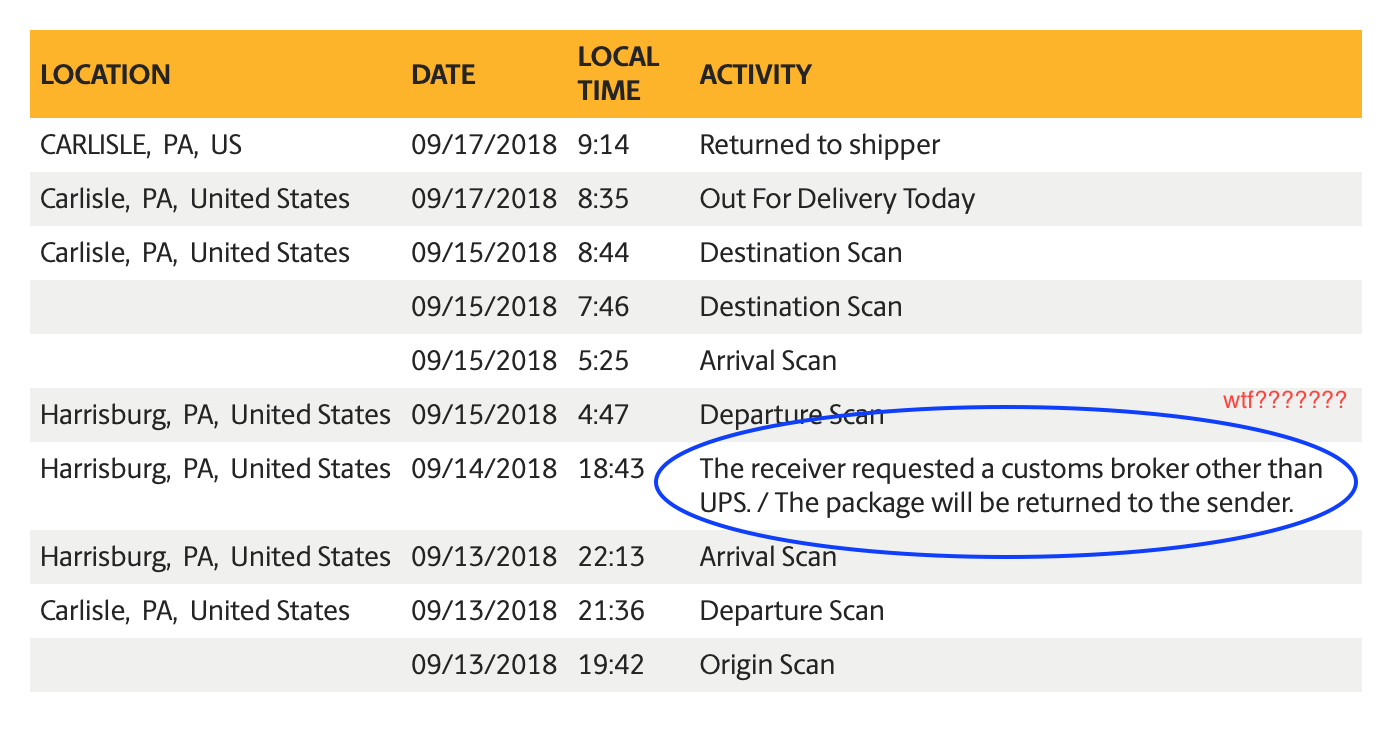Select the Arrival Scan at 22:13
Image resolution: width=1380 pixels, height=730 pixels.
[x=768, y=556]
